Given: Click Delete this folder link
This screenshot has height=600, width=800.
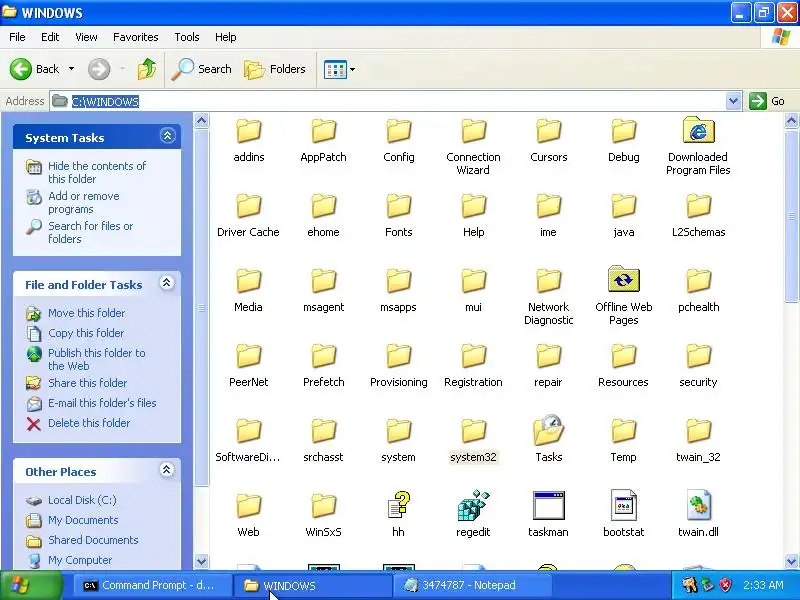Looking at the screenshot, I should click(89, 423).
